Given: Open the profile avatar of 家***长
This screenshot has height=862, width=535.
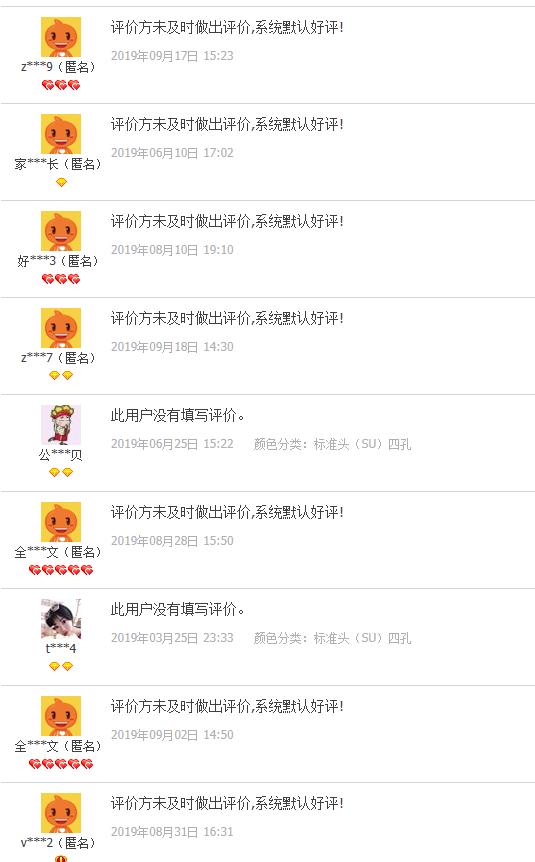Looking at the screenshot, I should 61,134.
